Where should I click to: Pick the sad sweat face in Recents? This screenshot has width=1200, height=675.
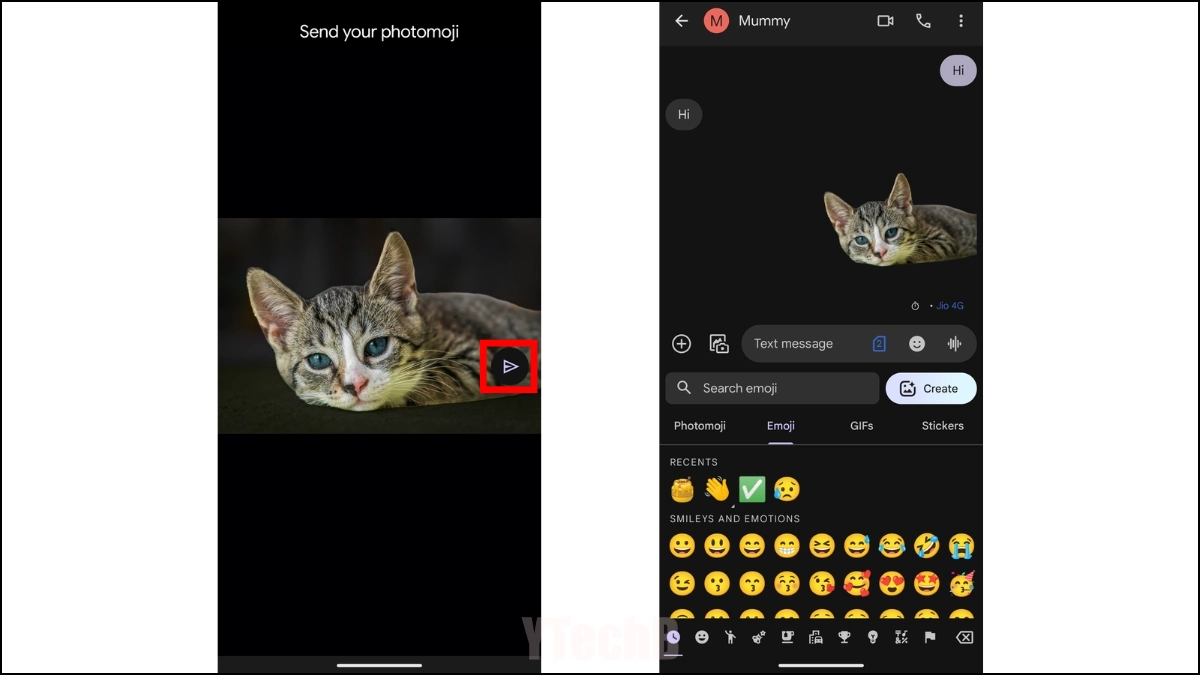click(x=787, y=490)
